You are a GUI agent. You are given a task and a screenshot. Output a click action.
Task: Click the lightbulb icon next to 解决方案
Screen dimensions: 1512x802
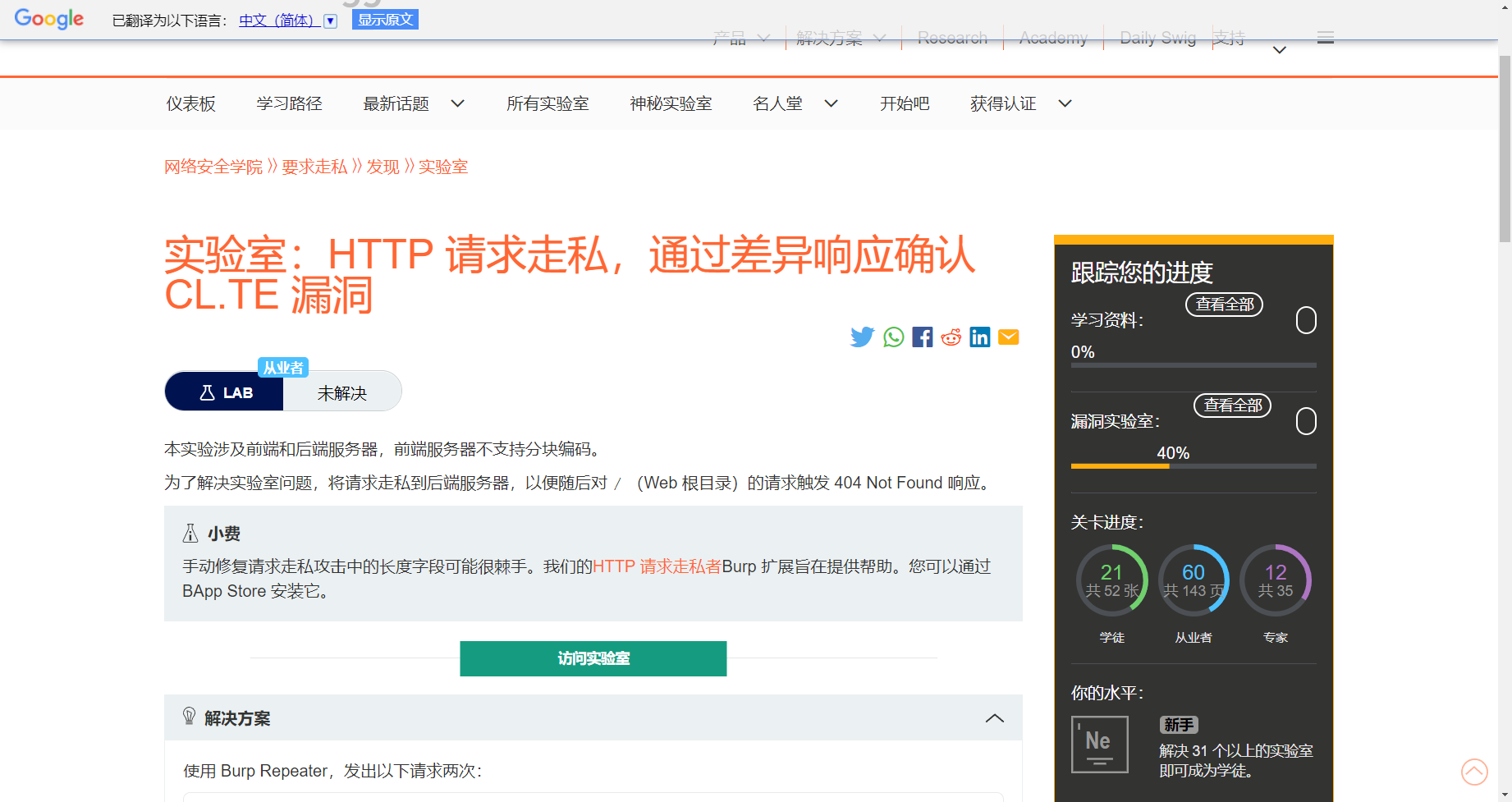point(190,717)
